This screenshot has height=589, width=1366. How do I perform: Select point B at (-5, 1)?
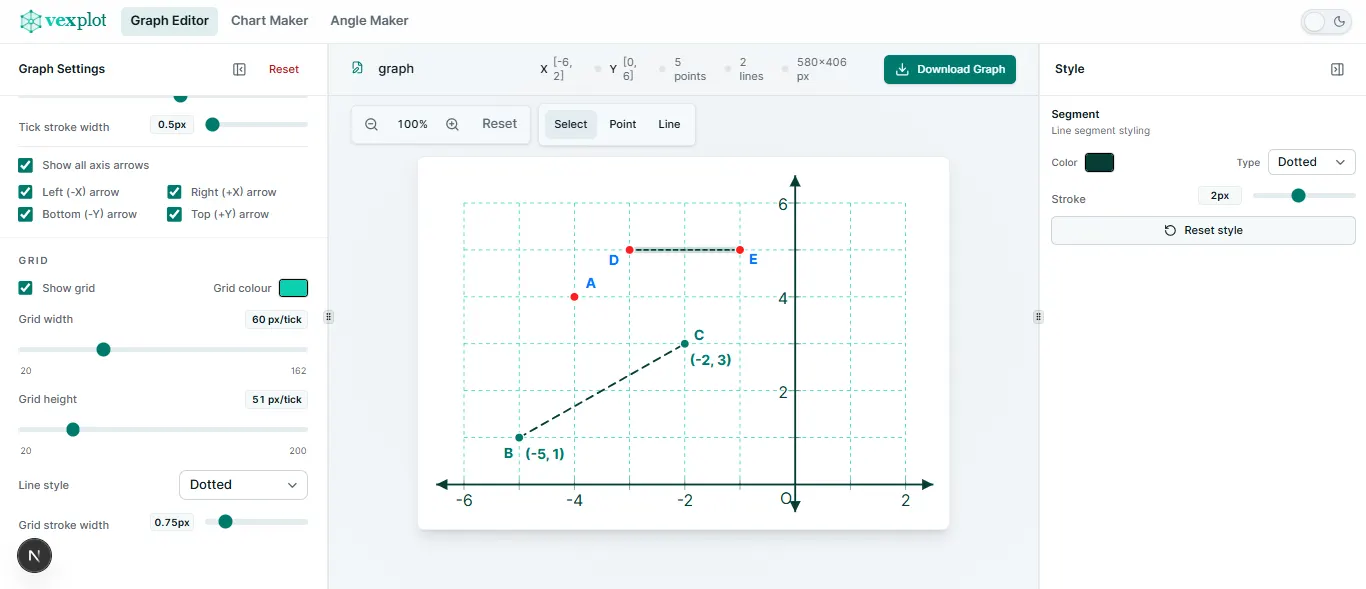[x=519, y=438]
